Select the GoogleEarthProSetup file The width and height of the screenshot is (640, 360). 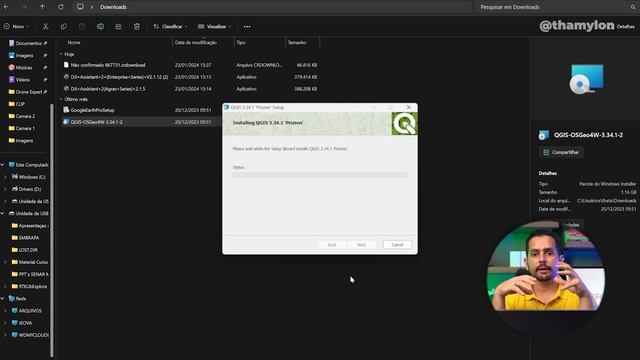point(92,110)
